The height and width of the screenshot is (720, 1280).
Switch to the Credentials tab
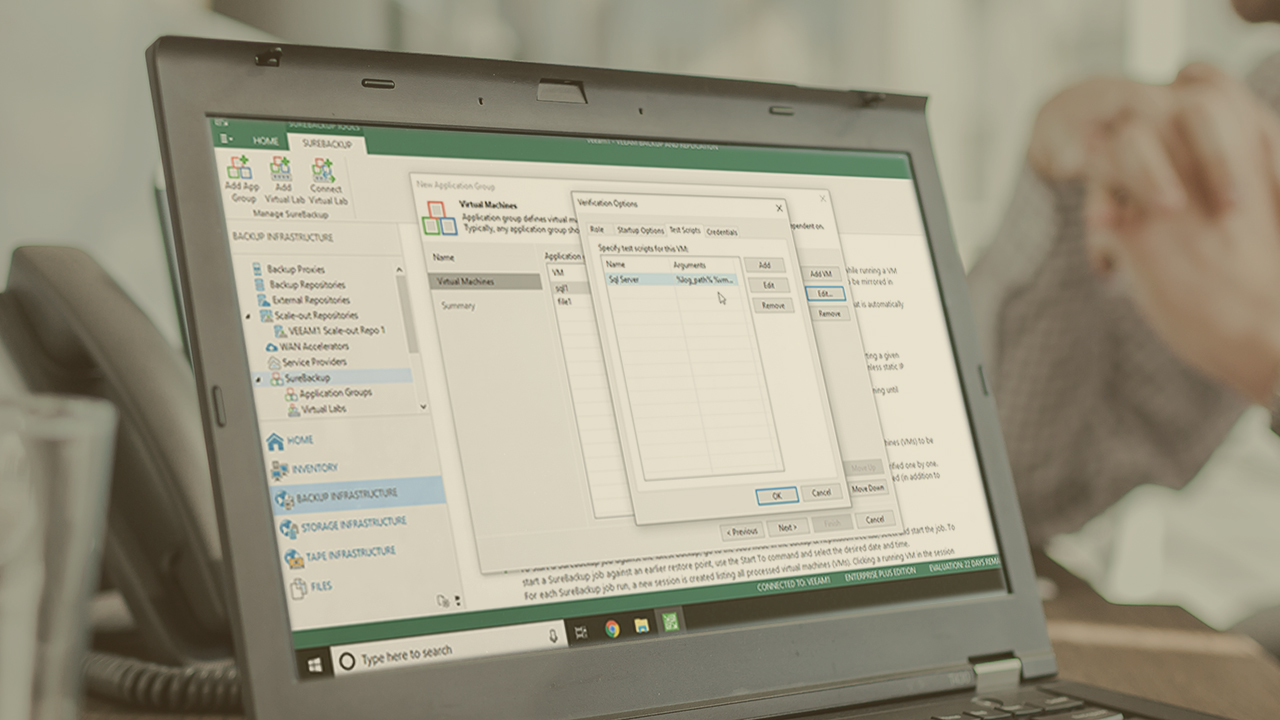pos(721,232)
